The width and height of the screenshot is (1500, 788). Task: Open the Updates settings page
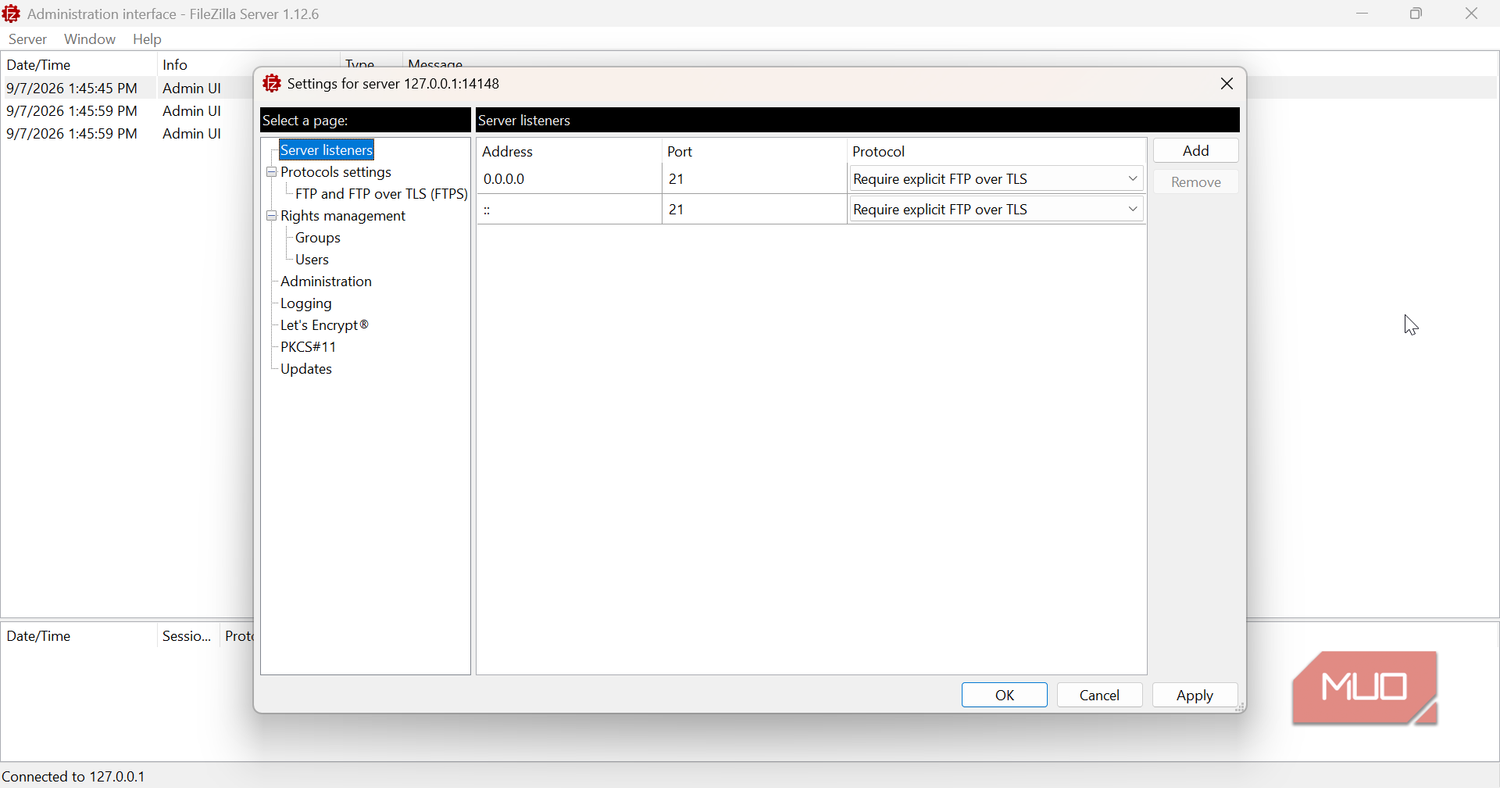pyautogui.click(x=306, y=370)
